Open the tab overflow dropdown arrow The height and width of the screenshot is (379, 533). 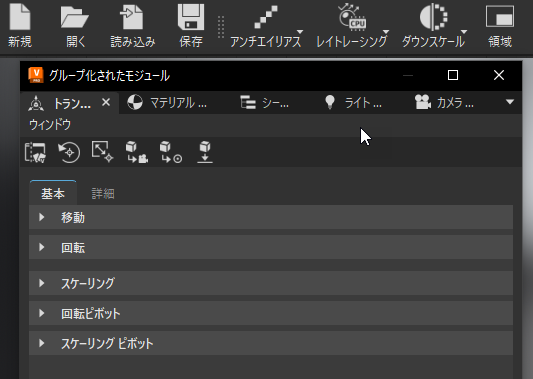510,102
